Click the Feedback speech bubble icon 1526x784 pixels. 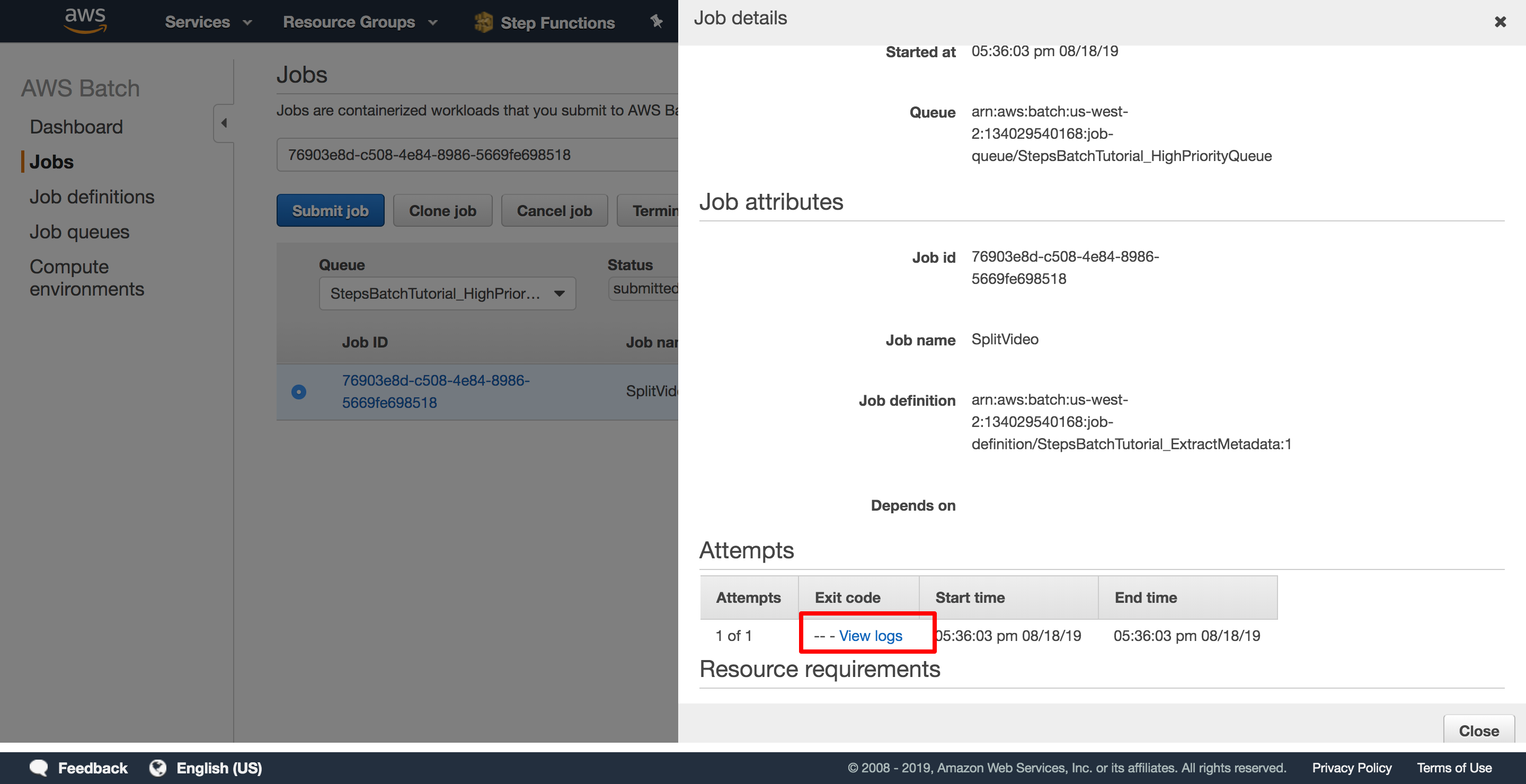click(x=39, y=768)
